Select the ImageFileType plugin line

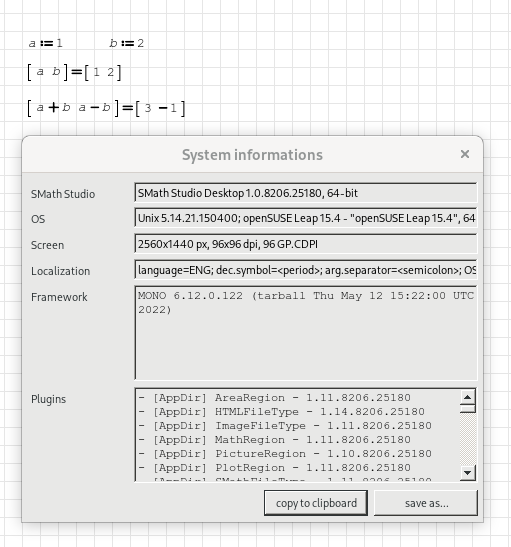(285, 426)
